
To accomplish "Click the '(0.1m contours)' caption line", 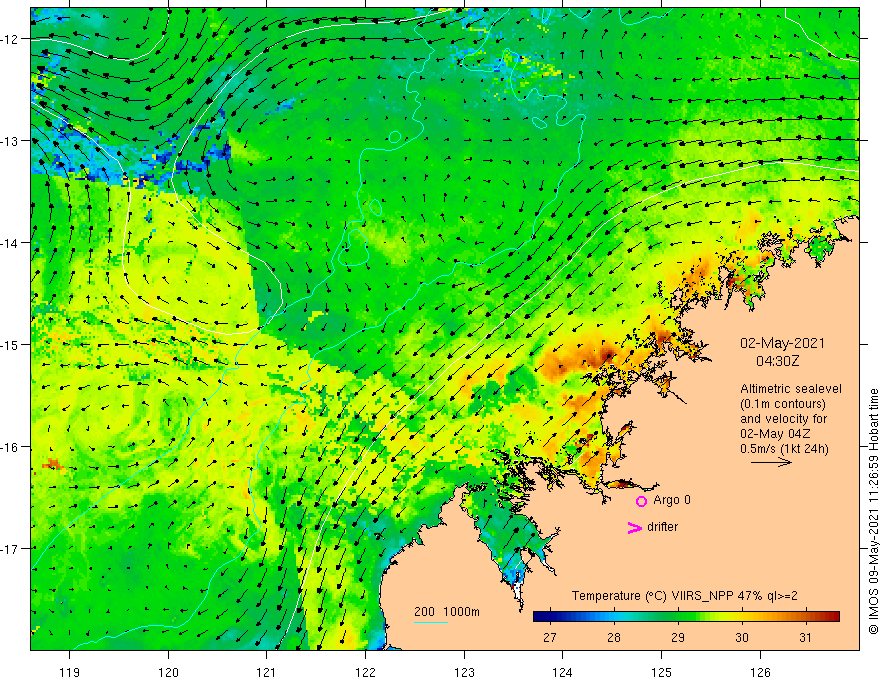I will point(783,404).
